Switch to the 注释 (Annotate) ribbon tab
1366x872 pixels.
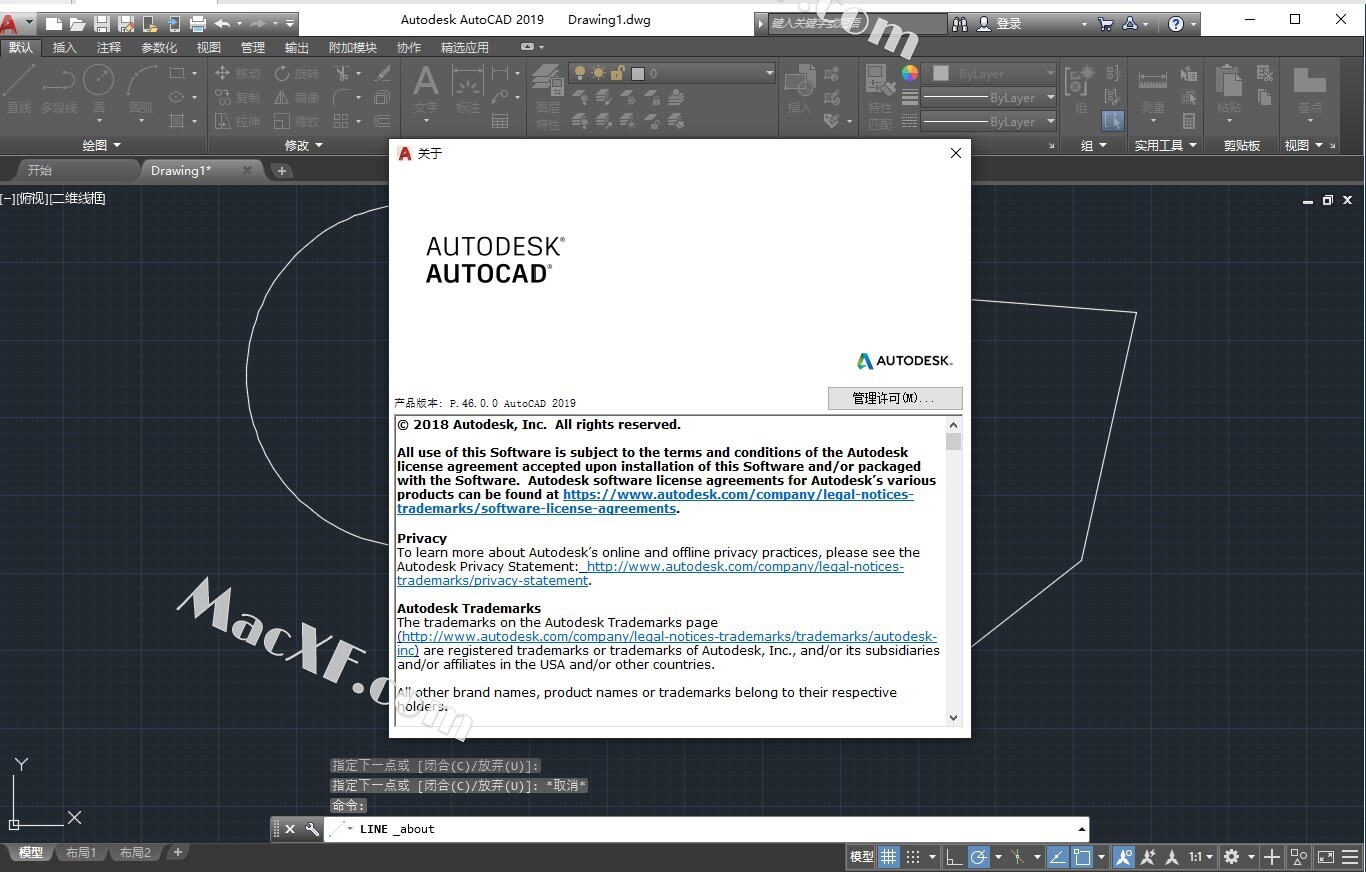pos(109,47)
